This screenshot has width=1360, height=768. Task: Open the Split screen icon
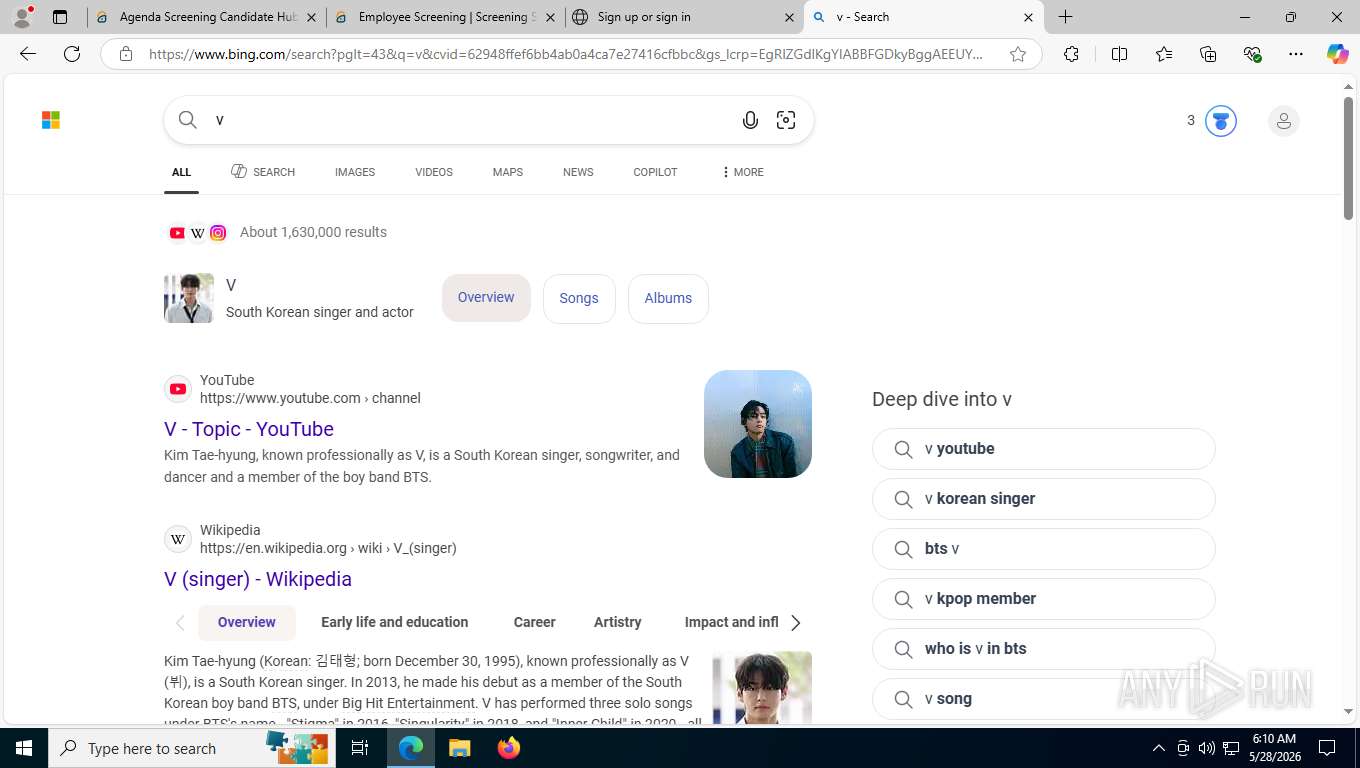[x=1120, y=54]
